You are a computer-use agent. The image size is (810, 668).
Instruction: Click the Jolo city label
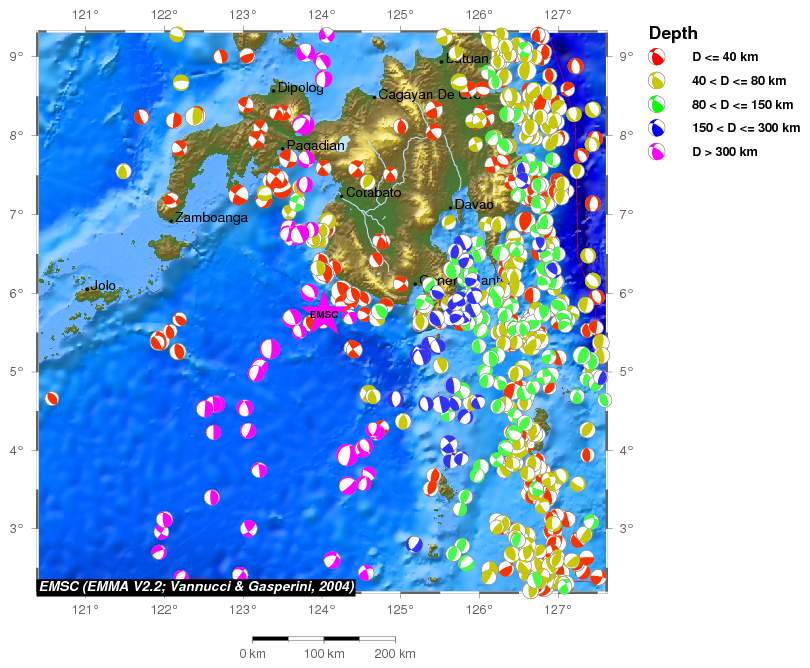[x=103, y=285]
